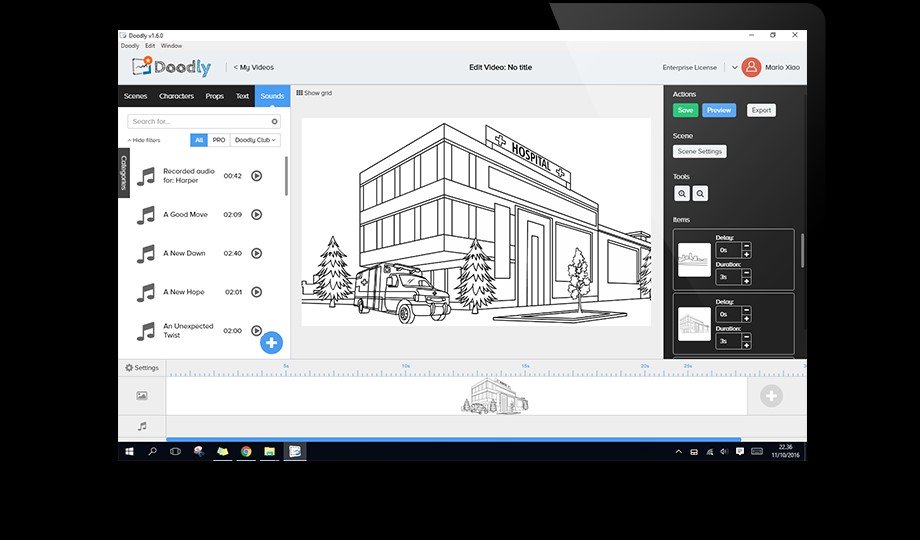Switch to the Text tab
This screenshot has width=920, height=540.
(x=242, y=96)
